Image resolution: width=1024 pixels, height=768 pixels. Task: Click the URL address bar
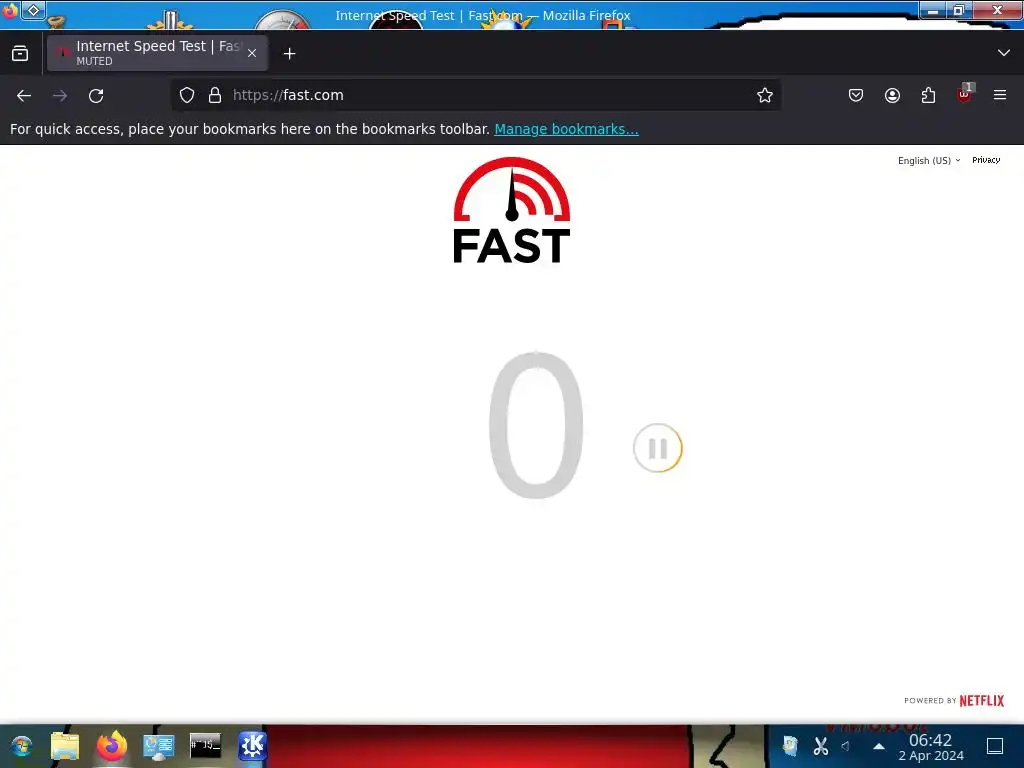pos(477,95)
